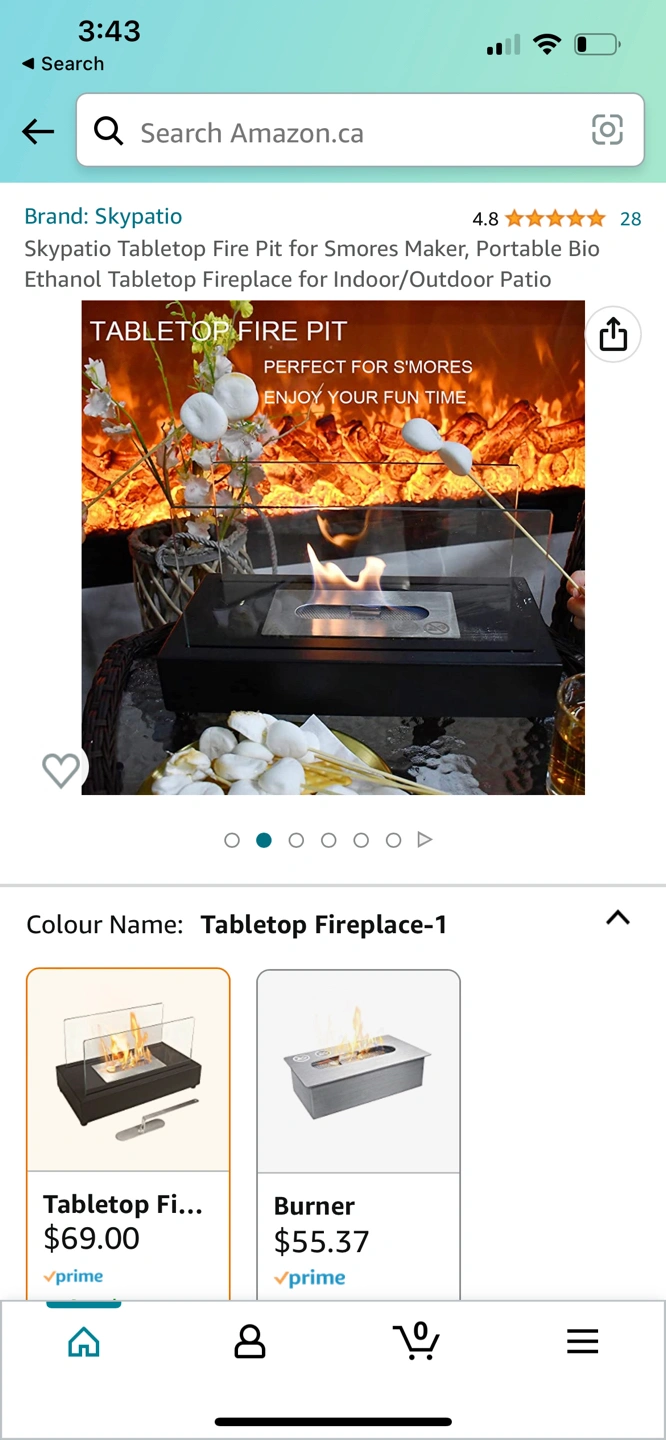Open the Home tab
Screen dimensions: 666x1440
[x=84, y=1341]
